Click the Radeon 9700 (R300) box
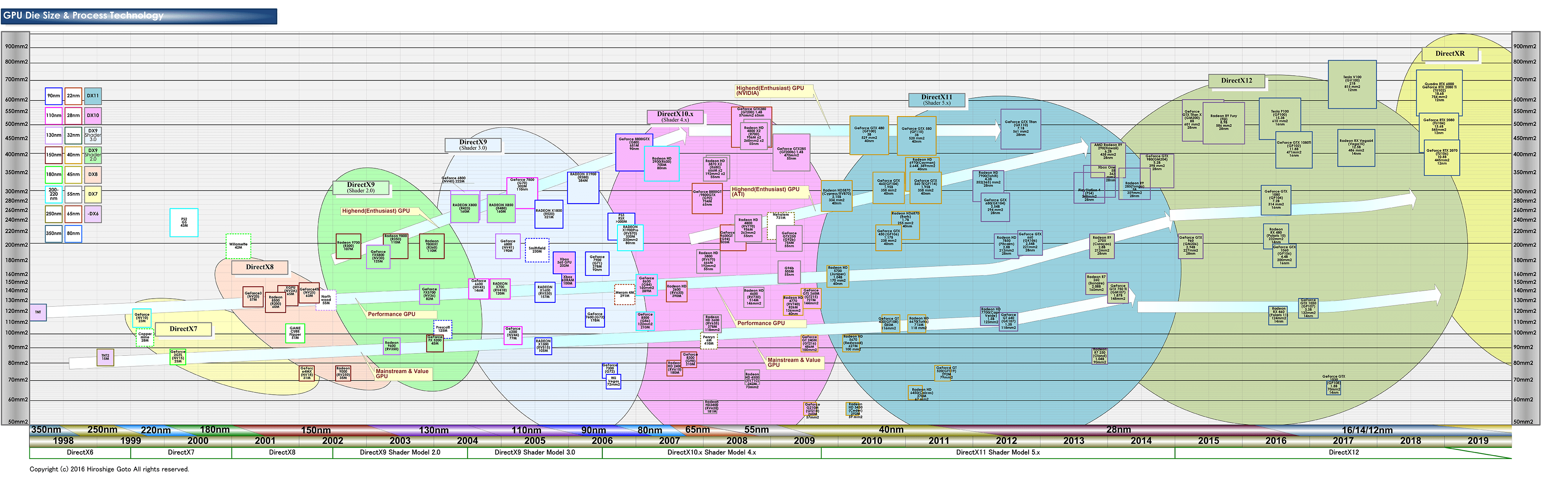This screenshot has height=481, width=1568. (348, 246)
